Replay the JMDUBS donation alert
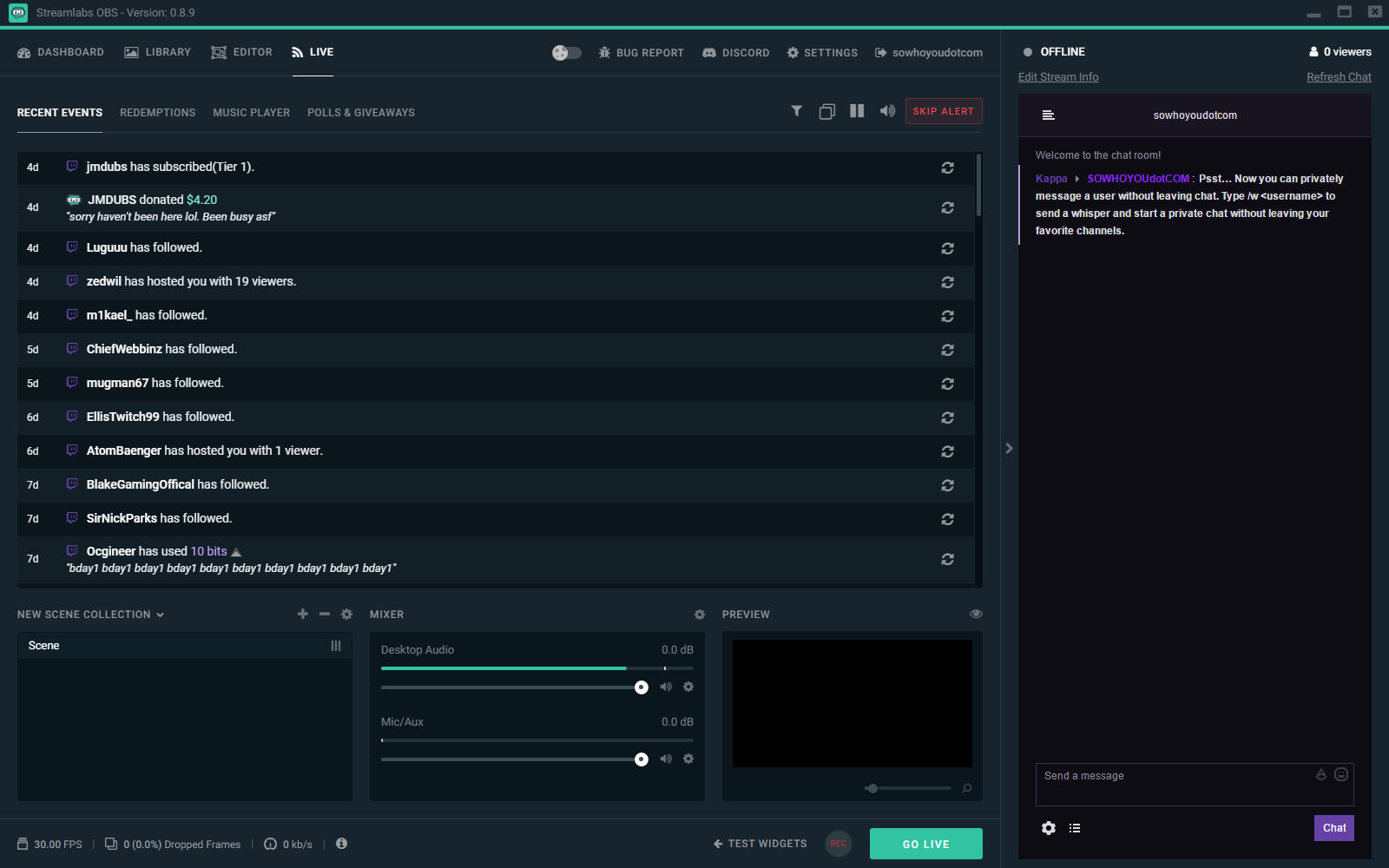The height and width of the screenshot is (868, 1389). [948, 207]
